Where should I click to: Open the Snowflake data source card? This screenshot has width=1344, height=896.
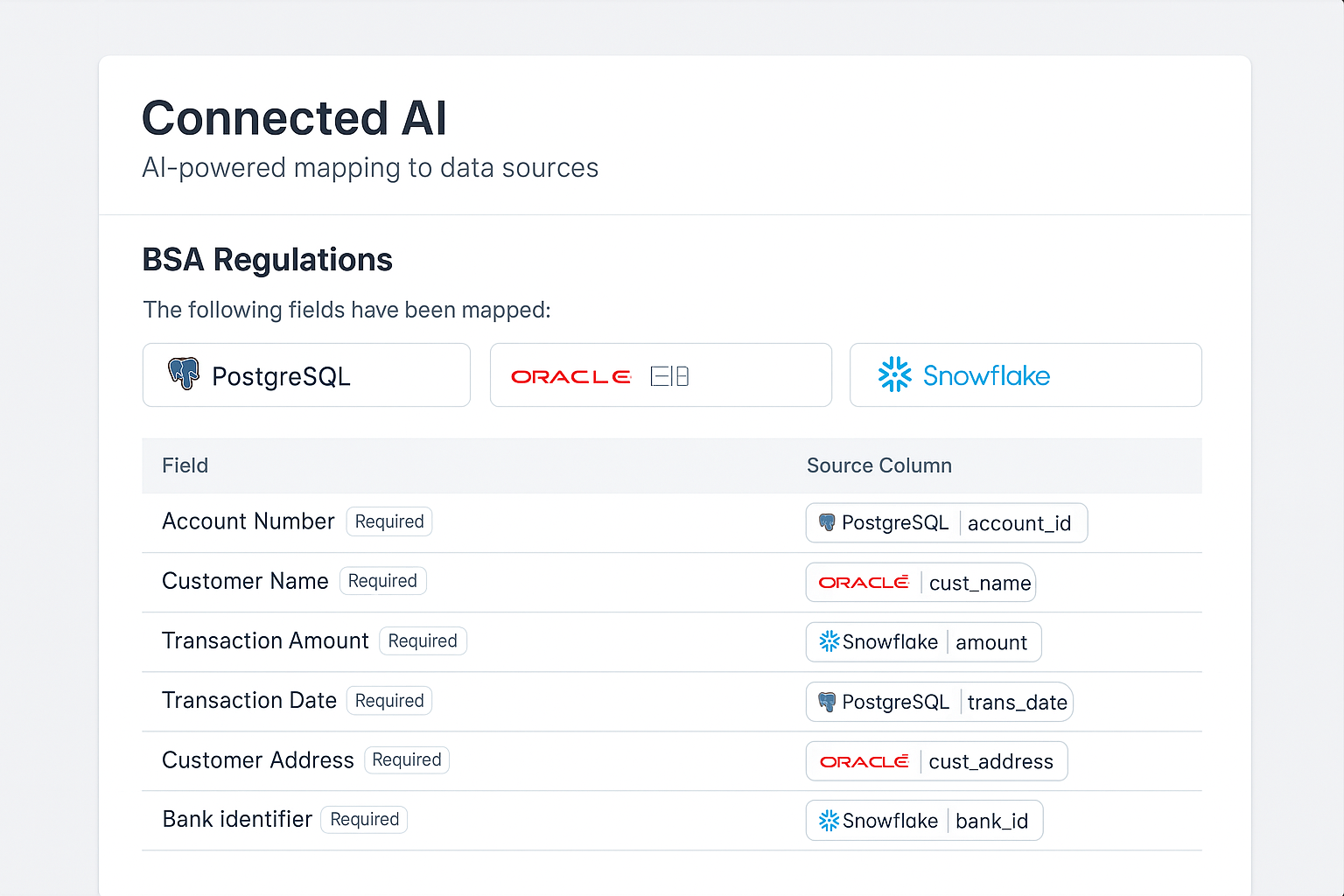[1025, 374]
